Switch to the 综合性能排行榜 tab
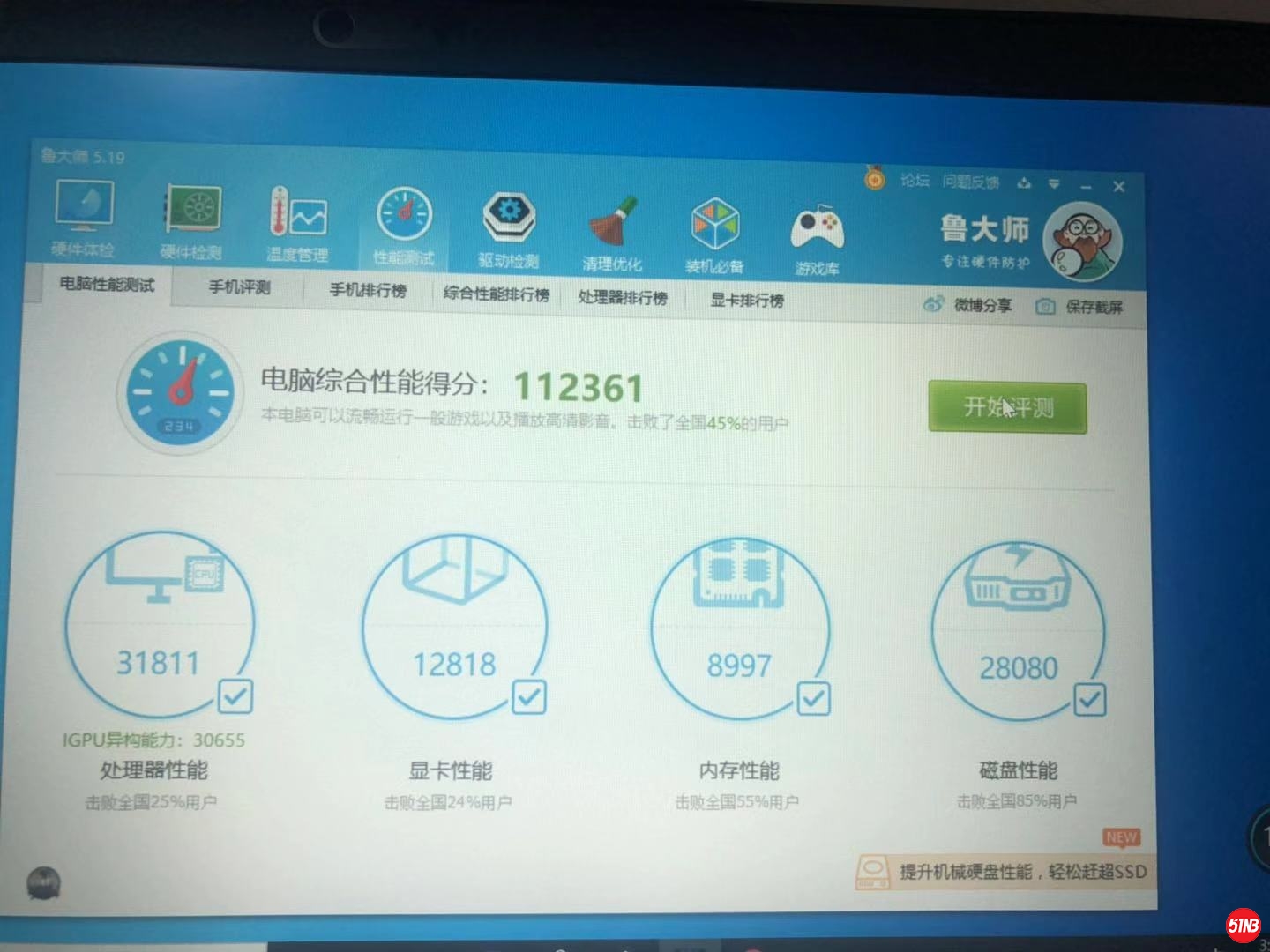 click(x=497, y=294)
